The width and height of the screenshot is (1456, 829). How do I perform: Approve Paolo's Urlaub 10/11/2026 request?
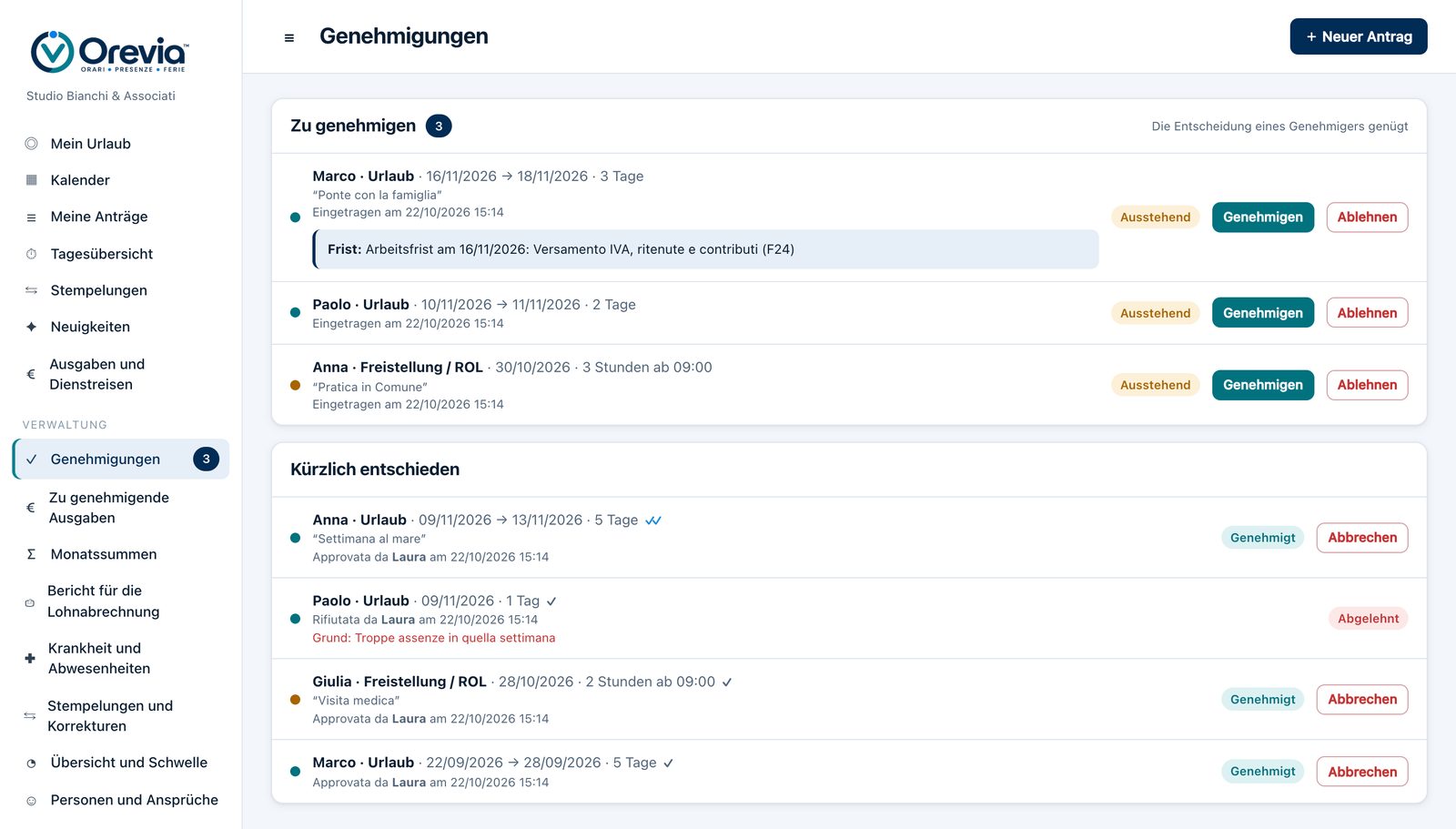(x=1263, y=313)
